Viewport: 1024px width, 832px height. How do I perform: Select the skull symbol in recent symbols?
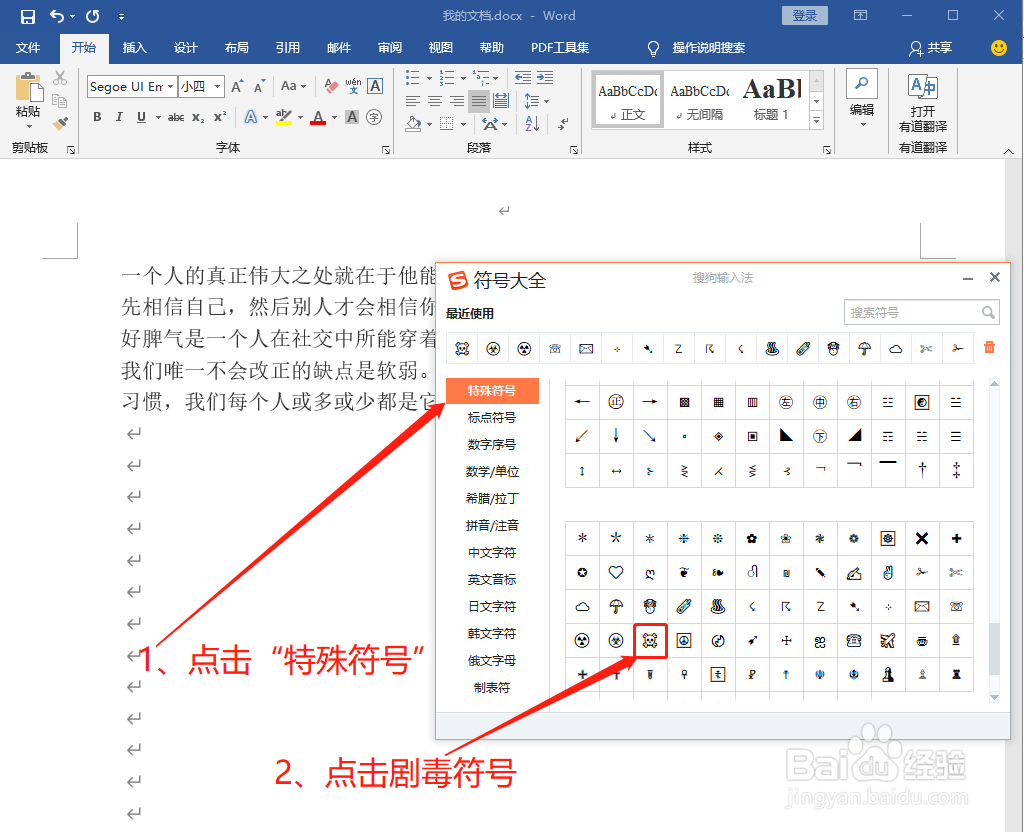coord(462,347)
